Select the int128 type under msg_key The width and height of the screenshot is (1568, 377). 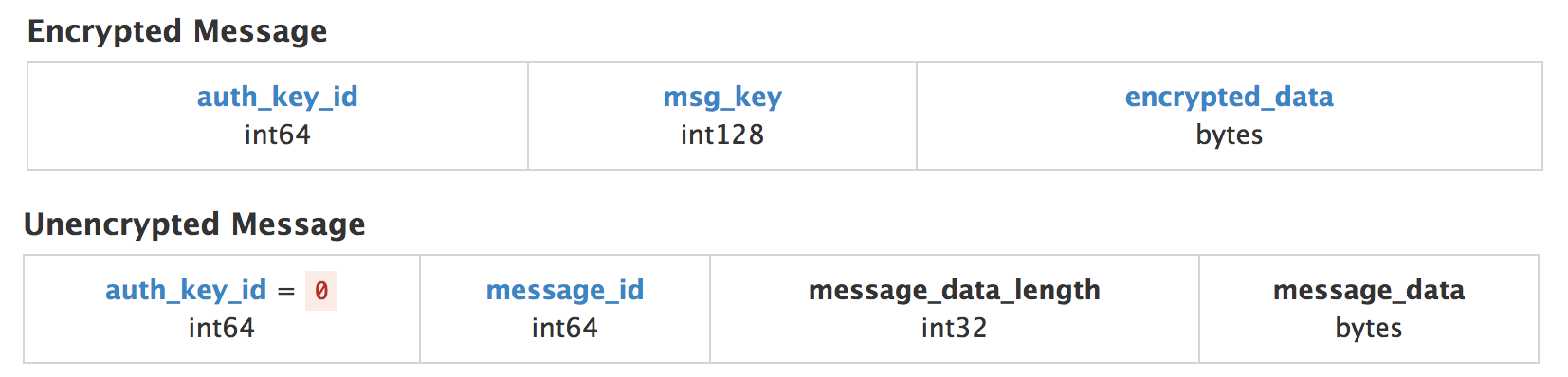click(722, 135)
